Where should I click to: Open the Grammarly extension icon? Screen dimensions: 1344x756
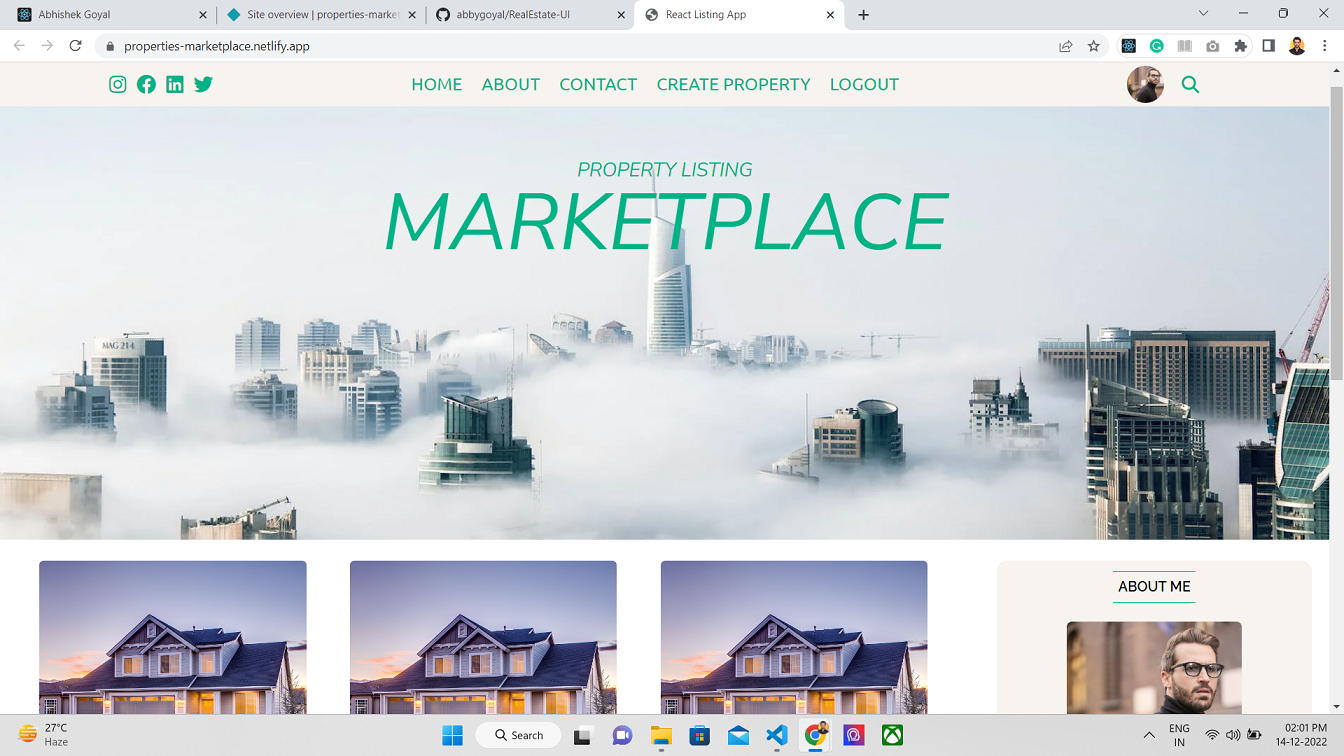pos(1157,46)
